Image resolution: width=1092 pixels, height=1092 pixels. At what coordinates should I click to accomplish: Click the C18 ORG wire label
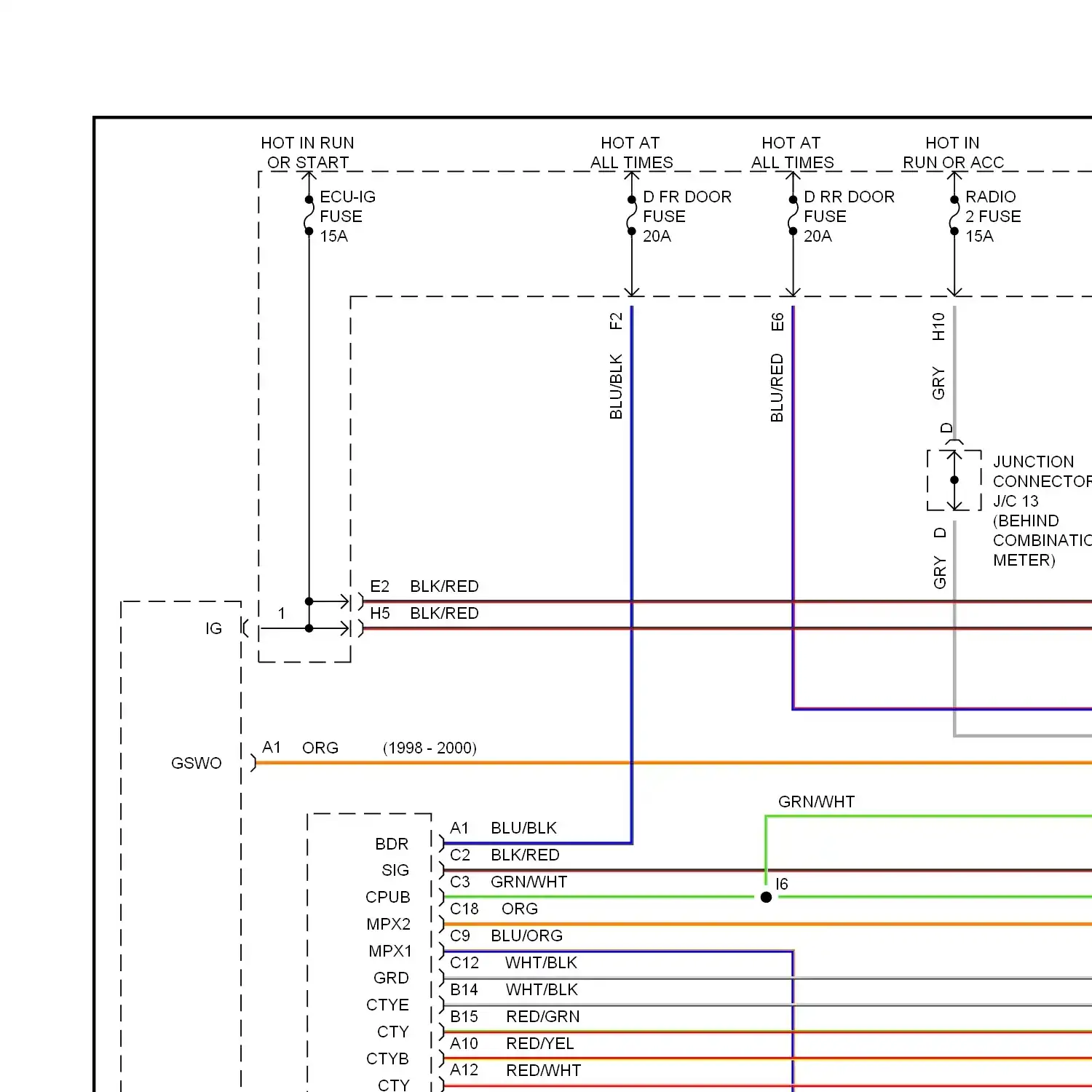pyautogui.click(x=494, y=909)
